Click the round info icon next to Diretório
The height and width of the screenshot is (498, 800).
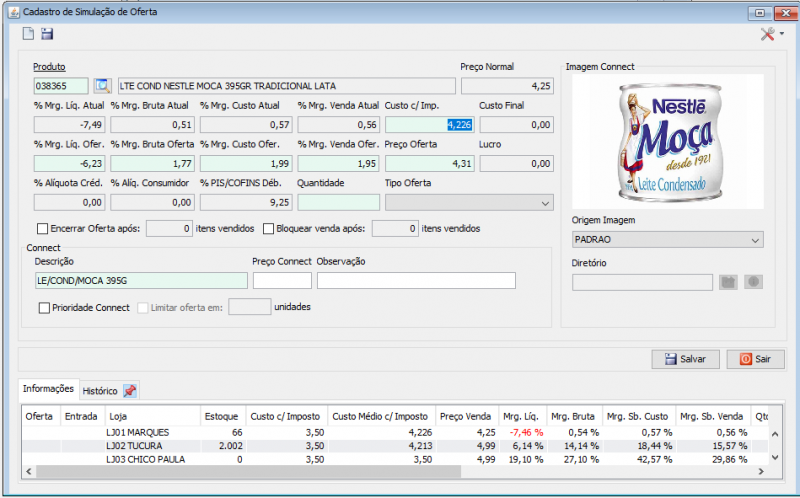tap(754, 282)
